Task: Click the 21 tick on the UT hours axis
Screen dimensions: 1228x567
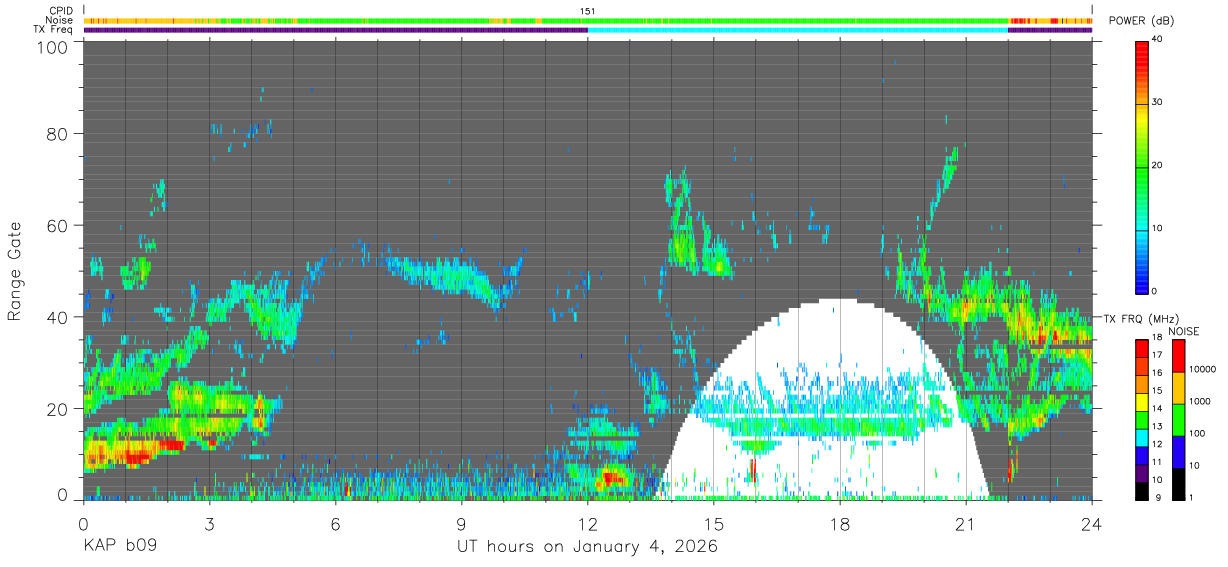Action: point(966,523)
